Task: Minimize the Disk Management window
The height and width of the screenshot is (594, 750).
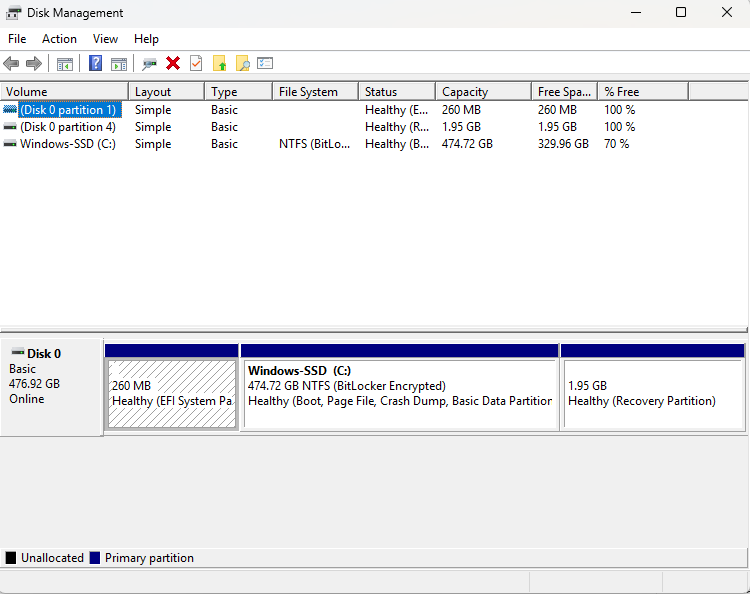Action: [x=636, y=12]
